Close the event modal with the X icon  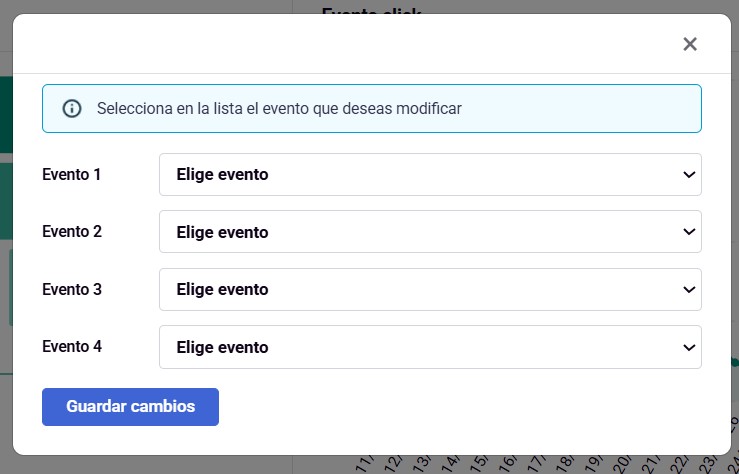[x=690, y=44]
